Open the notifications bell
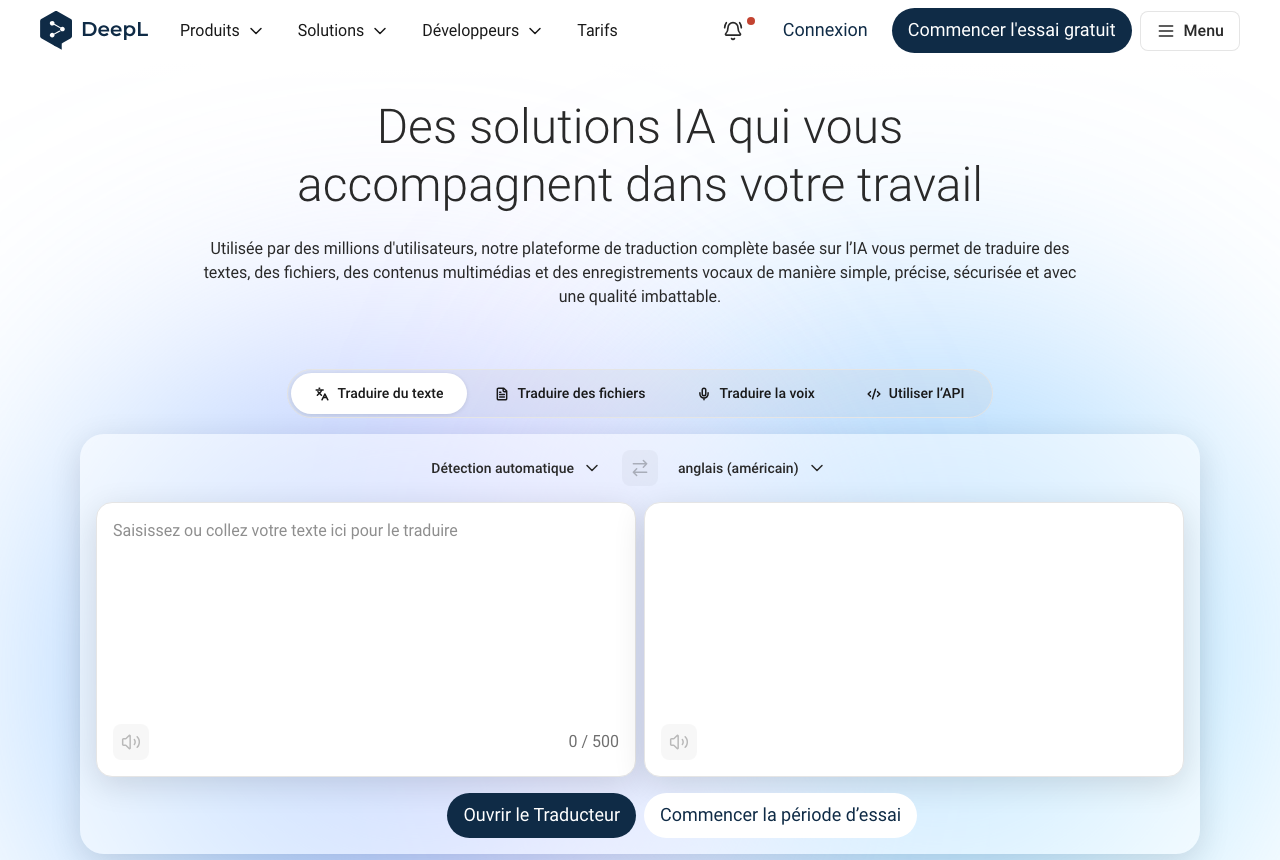 [733, 30]
